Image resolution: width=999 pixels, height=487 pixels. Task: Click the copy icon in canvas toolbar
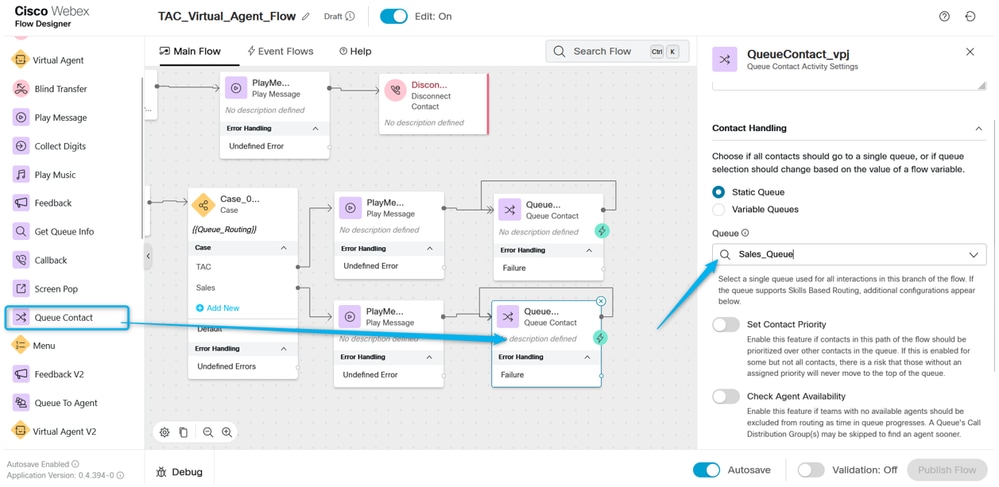point(183,432)
